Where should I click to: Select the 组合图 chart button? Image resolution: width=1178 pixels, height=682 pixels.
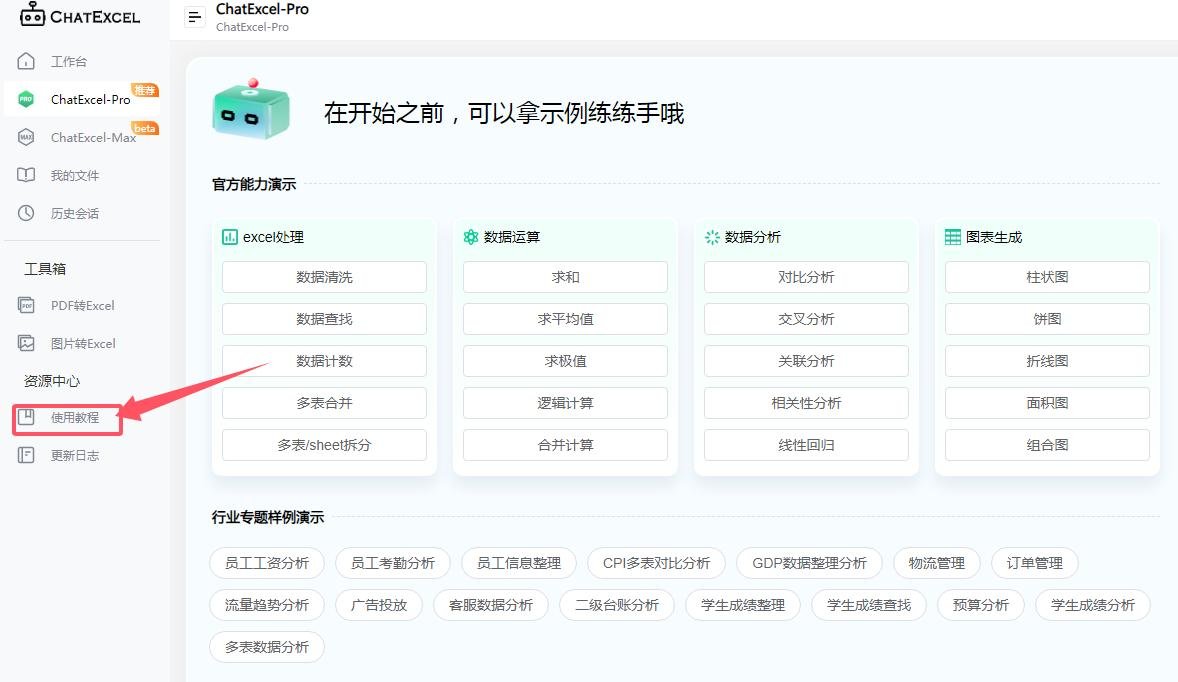click(1047, 445)
